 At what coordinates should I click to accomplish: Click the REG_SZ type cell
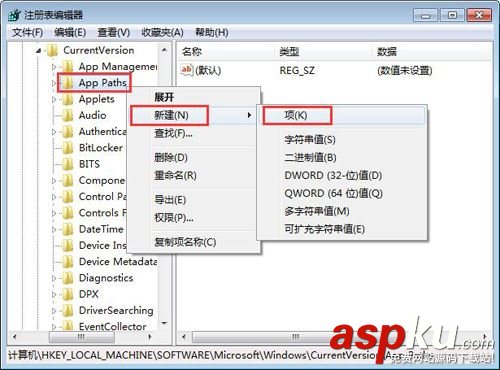point(297,70)
